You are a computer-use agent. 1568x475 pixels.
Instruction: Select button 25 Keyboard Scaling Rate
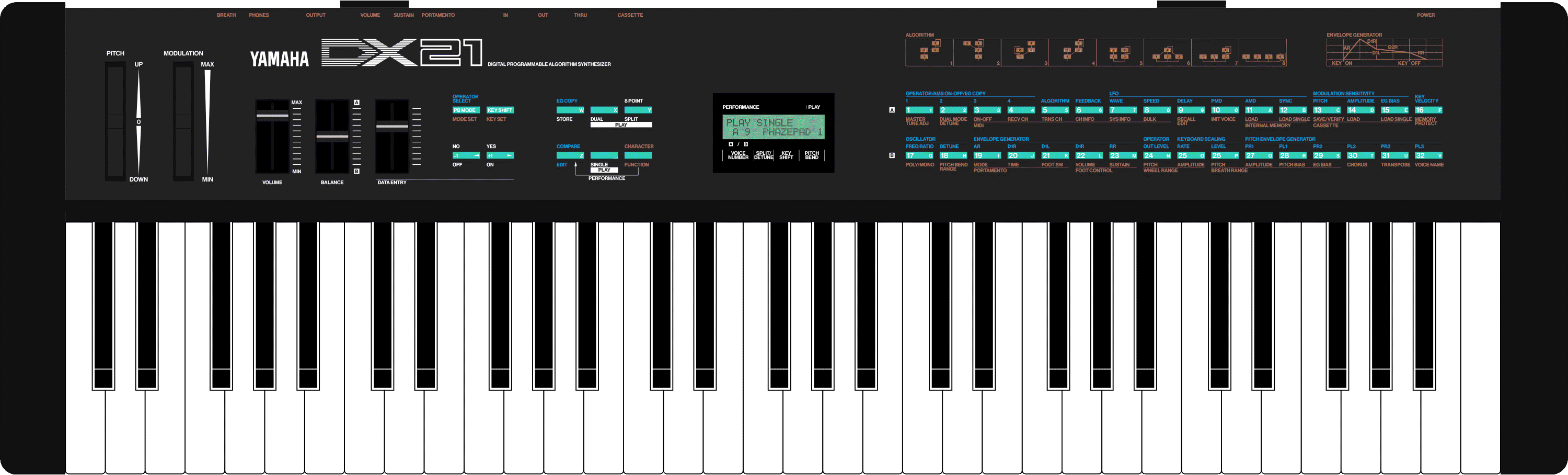[1191, 155]
